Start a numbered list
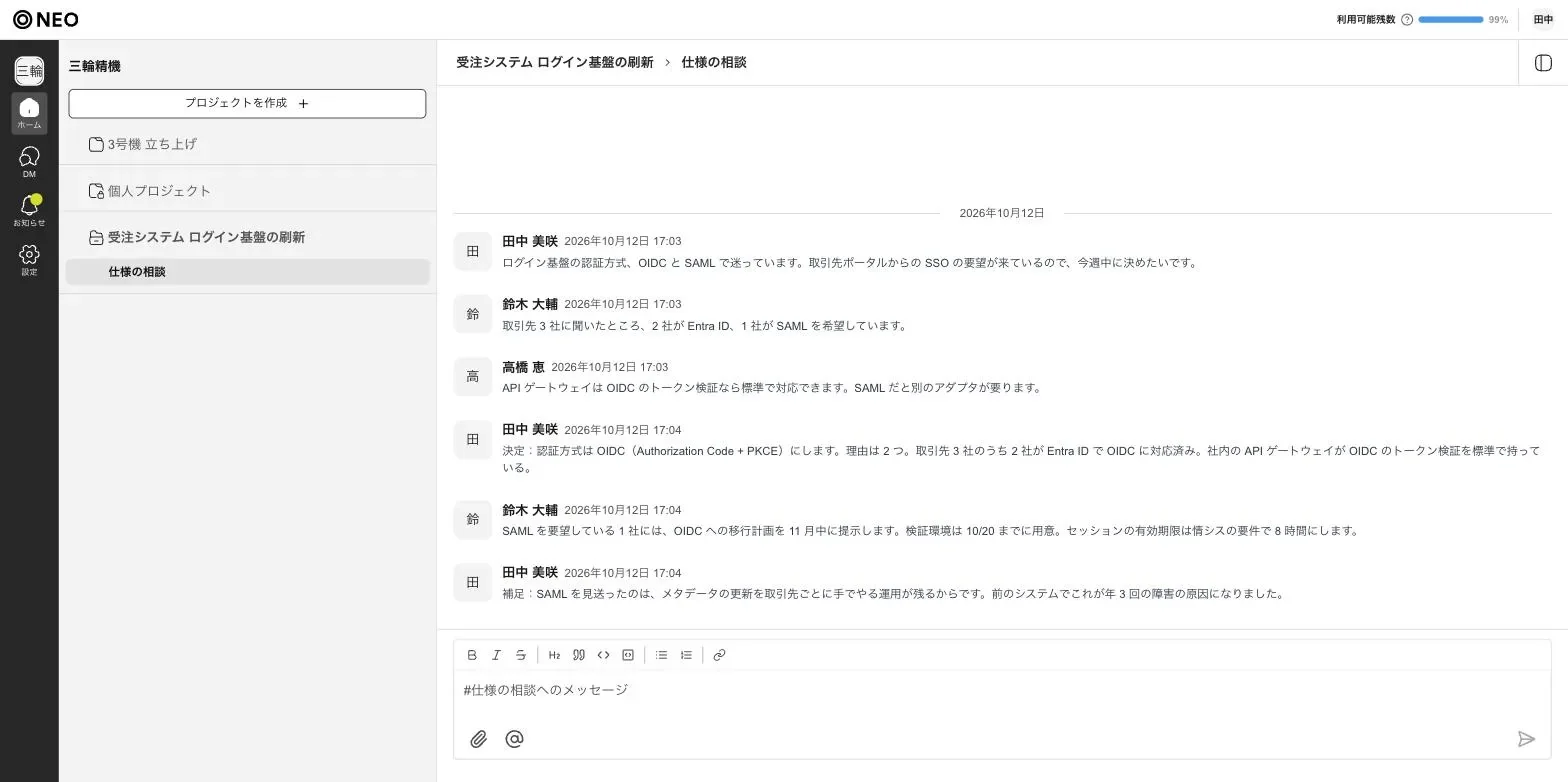This screenshot has height=782, width=1568. 686,655
